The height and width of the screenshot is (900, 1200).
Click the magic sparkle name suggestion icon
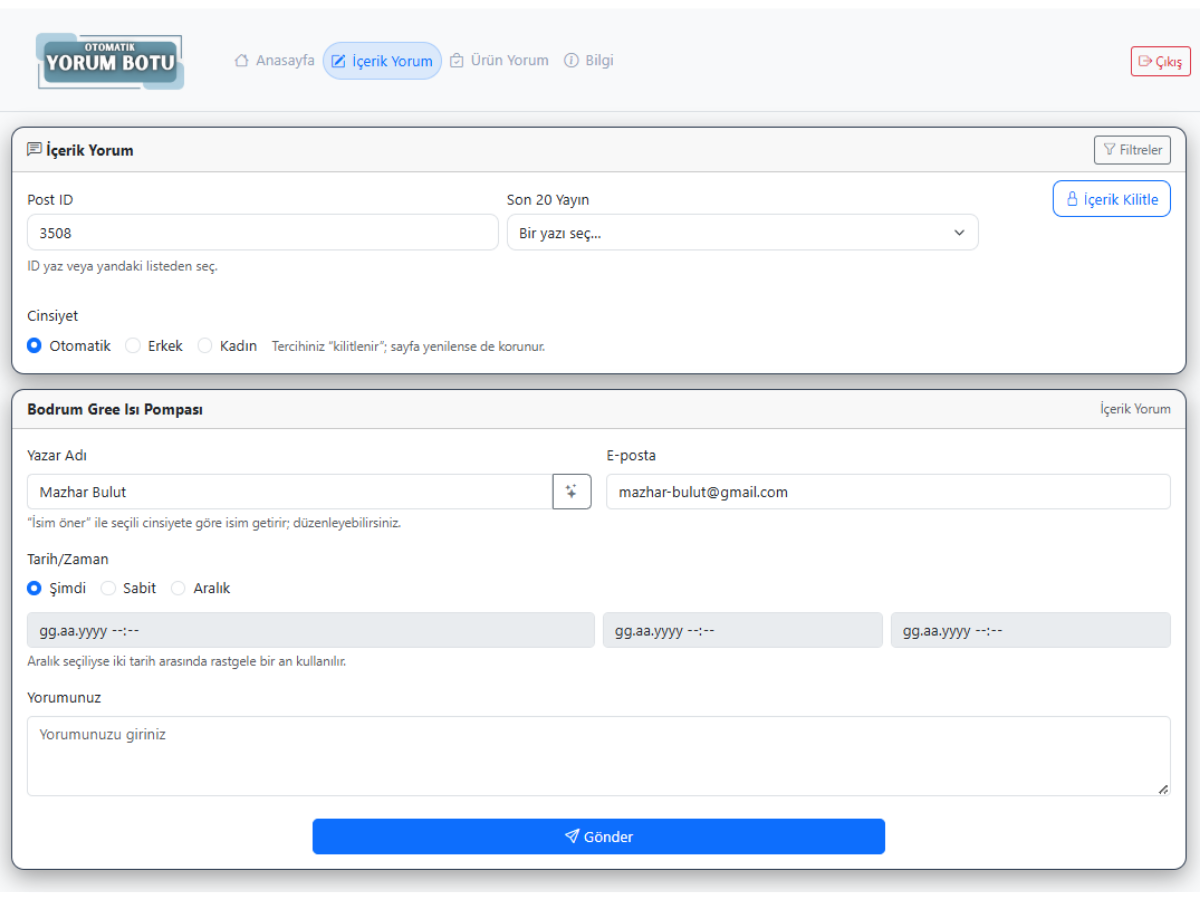click(x=572, y=492)
